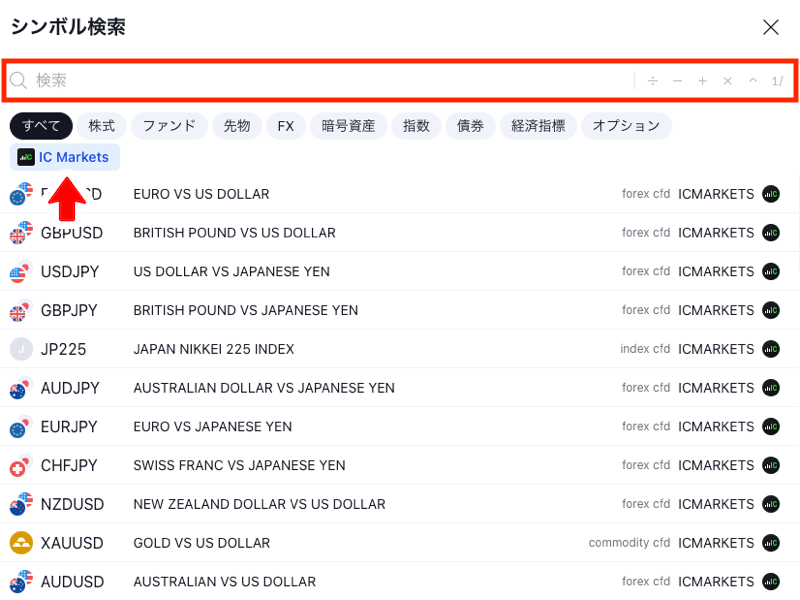Click the 1/ inverse operator button

point(778,81)
